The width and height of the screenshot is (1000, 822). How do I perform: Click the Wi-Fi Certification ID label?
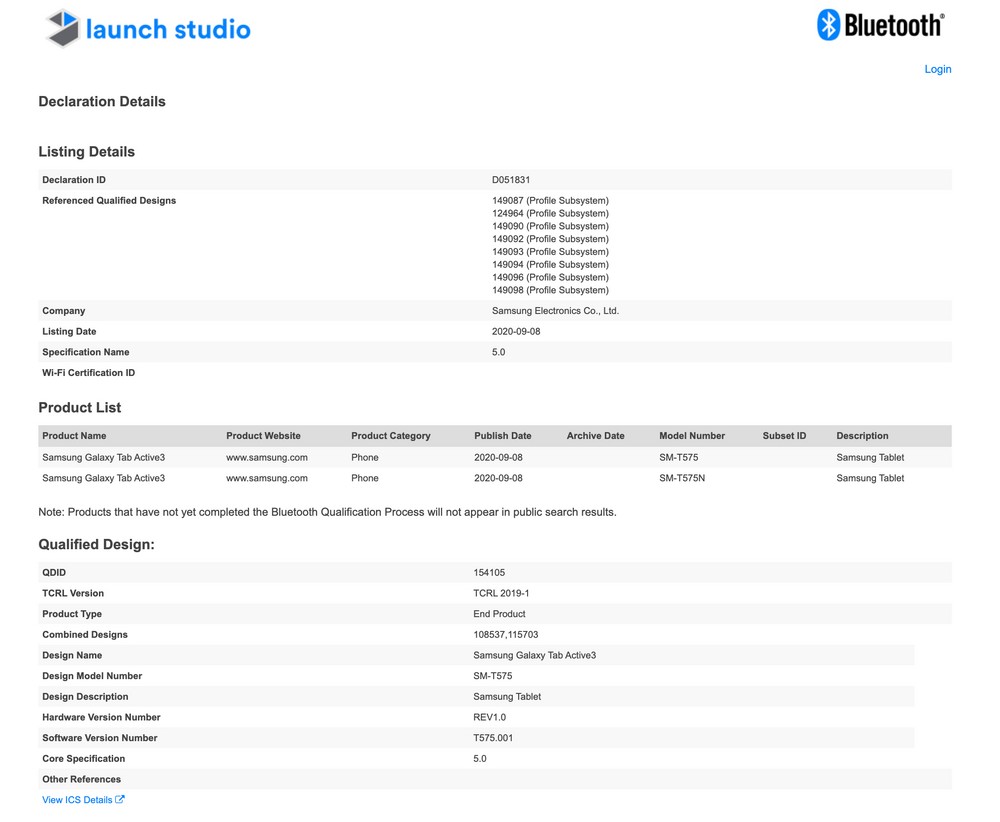tap(89, 372)
